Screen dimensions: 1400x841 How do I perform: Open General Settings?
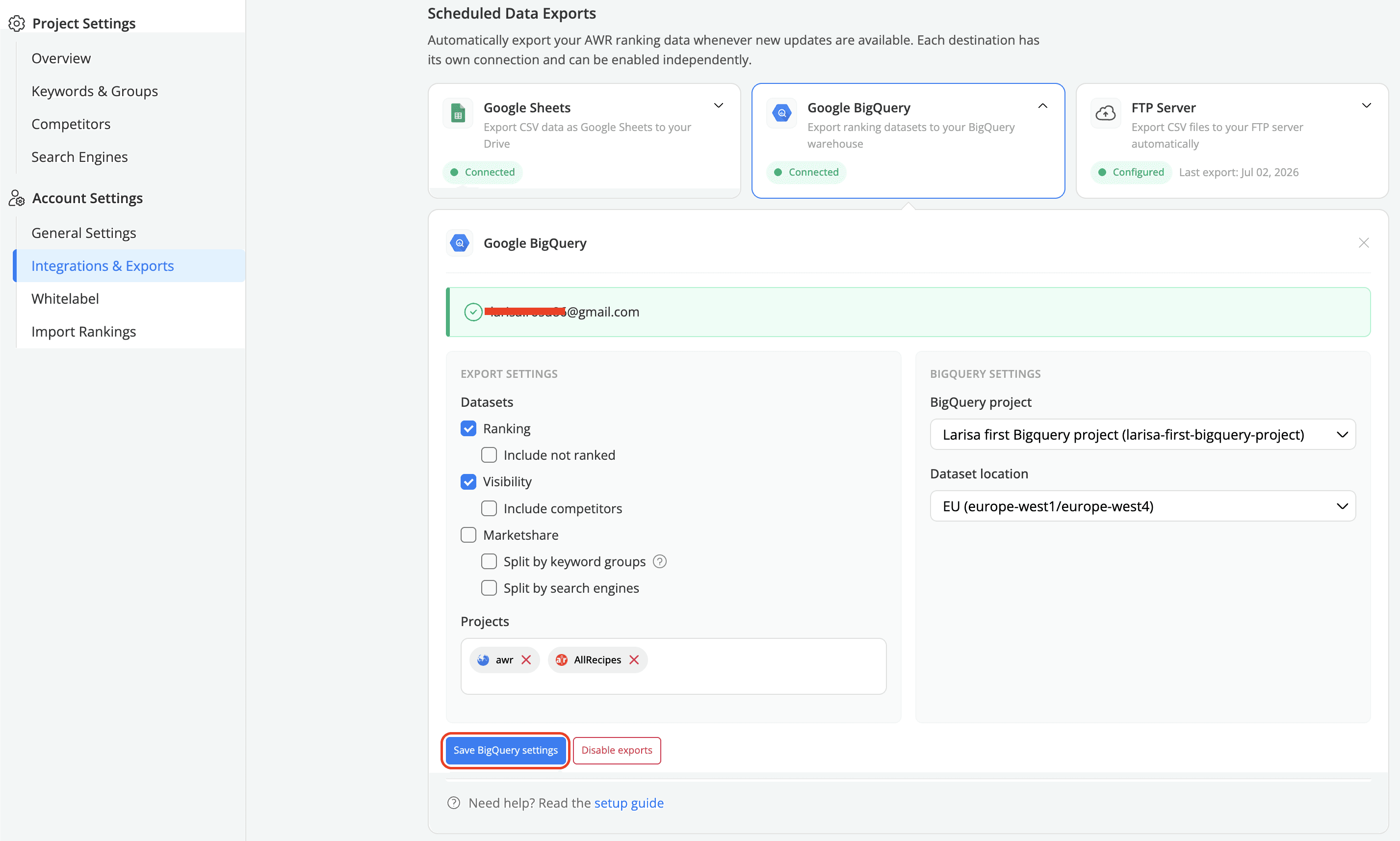click(x=84, y=233)
